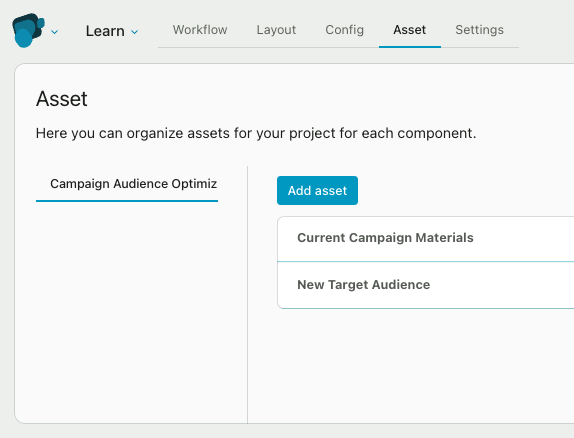Screen dimensions: 574x438
Task: Click the Current Campaign Materials title text
Action: tap(385, 238)
